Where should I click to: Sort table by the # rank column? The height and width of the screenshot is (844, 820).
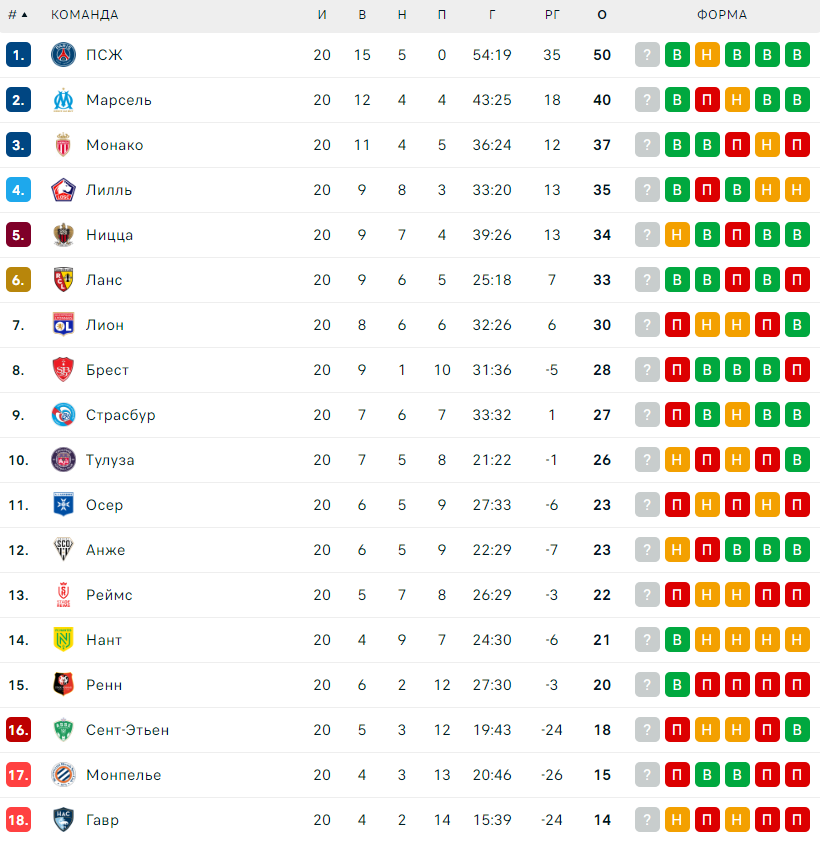coord(17,15)
